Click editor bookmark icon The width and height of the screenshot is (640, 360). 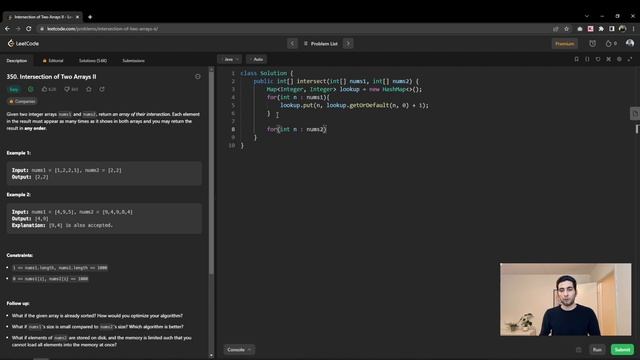click(576, 59)
